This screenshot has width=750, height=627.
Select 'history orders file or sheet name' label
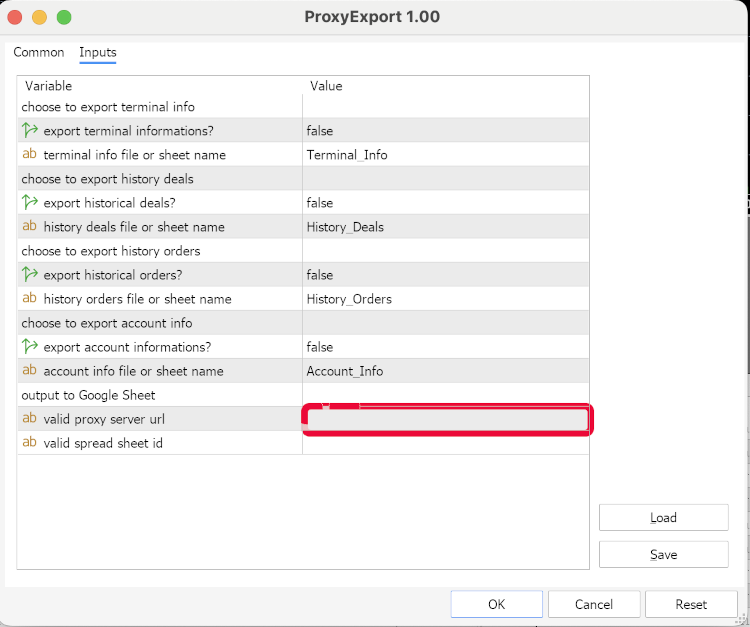click(x=137, y=299)
